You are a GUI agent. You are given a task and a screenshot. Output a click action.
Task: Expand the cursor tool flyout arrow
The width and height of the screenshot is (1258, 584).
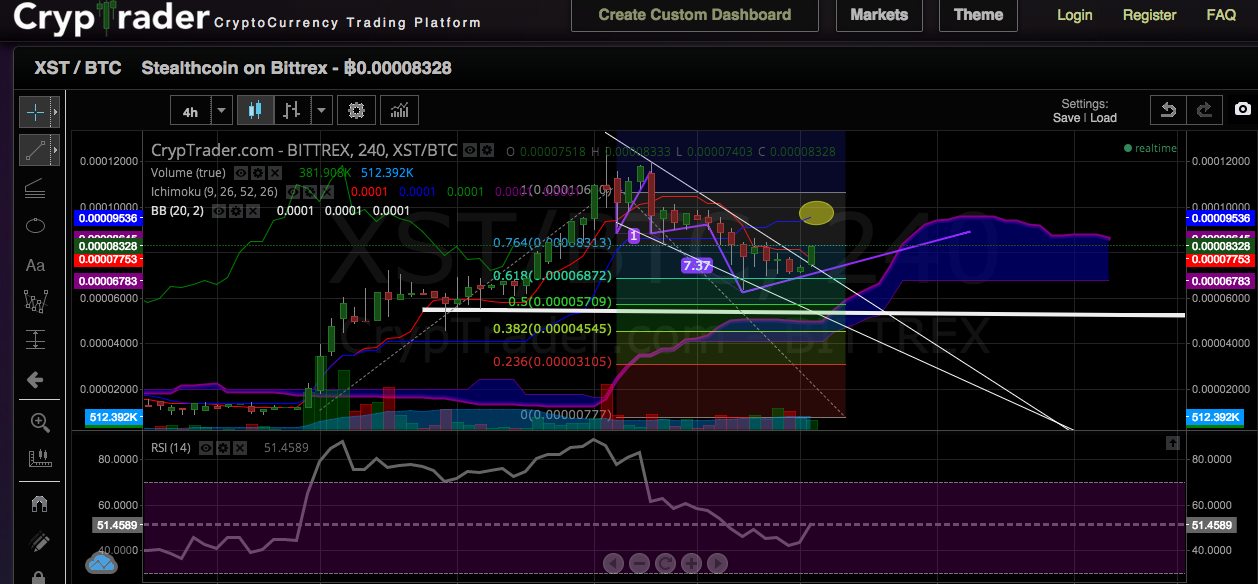click(x=54, y=111)
